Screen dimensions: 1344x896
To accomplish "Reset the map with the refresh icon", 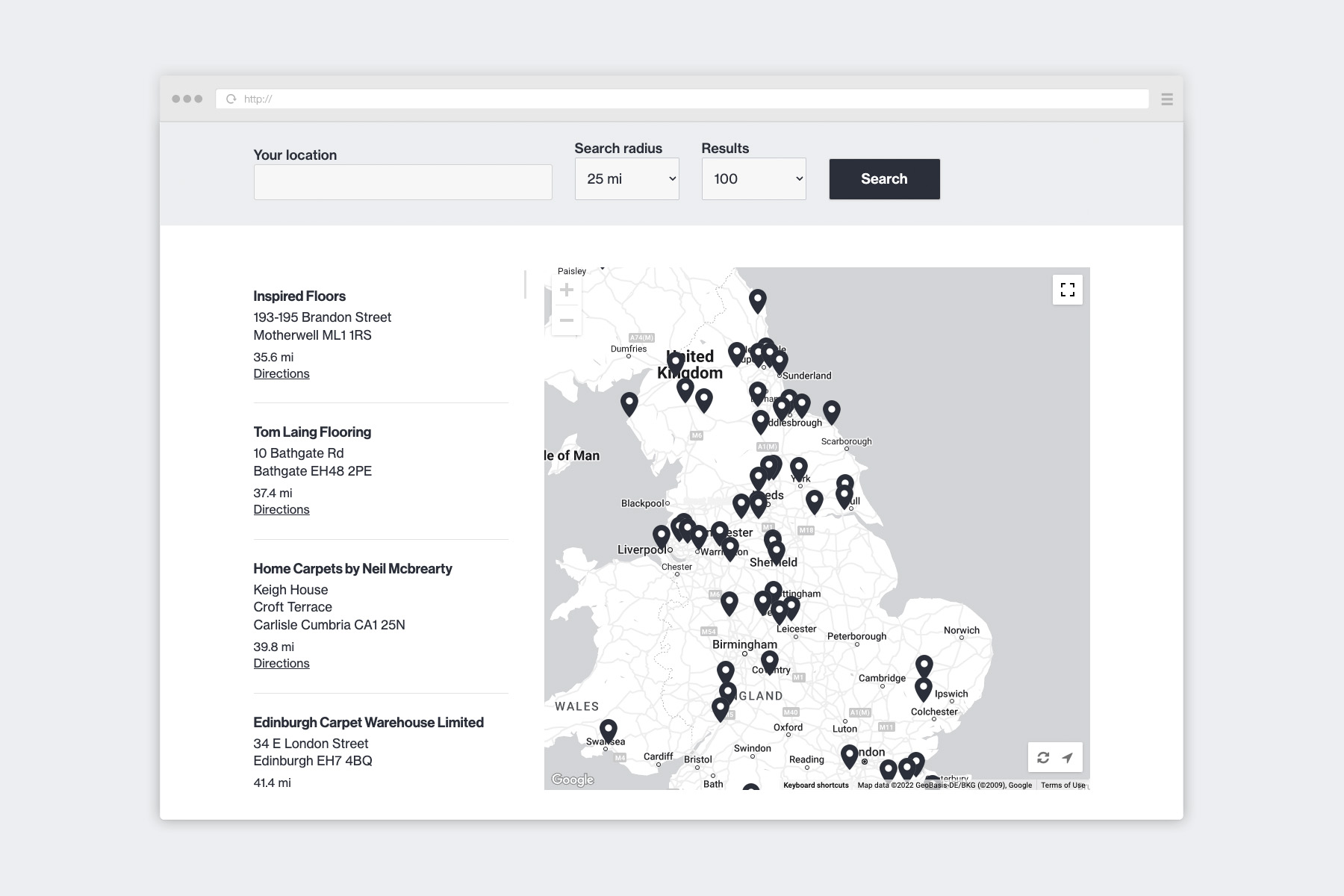I will click(x=1043, y=757).
